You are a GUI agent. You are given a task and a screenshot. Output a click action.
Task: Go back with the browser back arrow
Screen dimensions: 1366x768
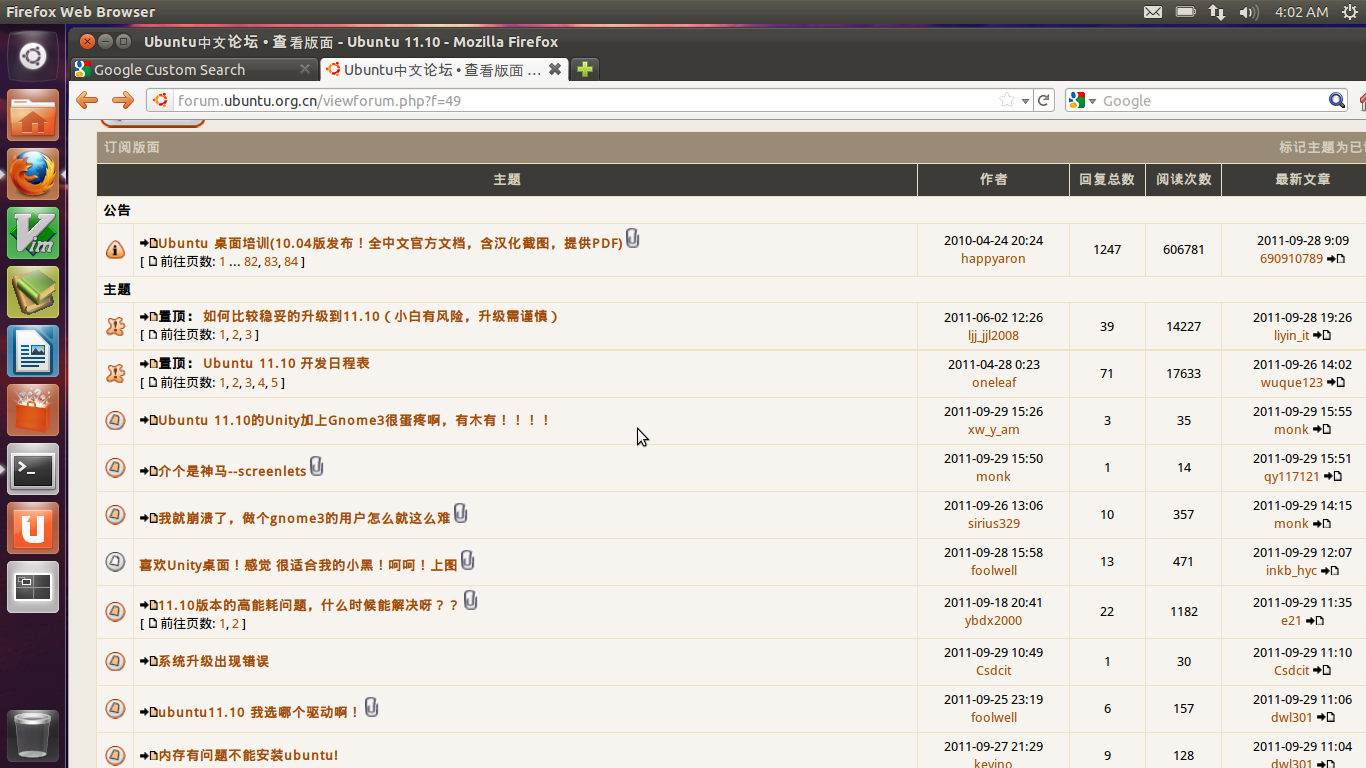tap(87, 100)
